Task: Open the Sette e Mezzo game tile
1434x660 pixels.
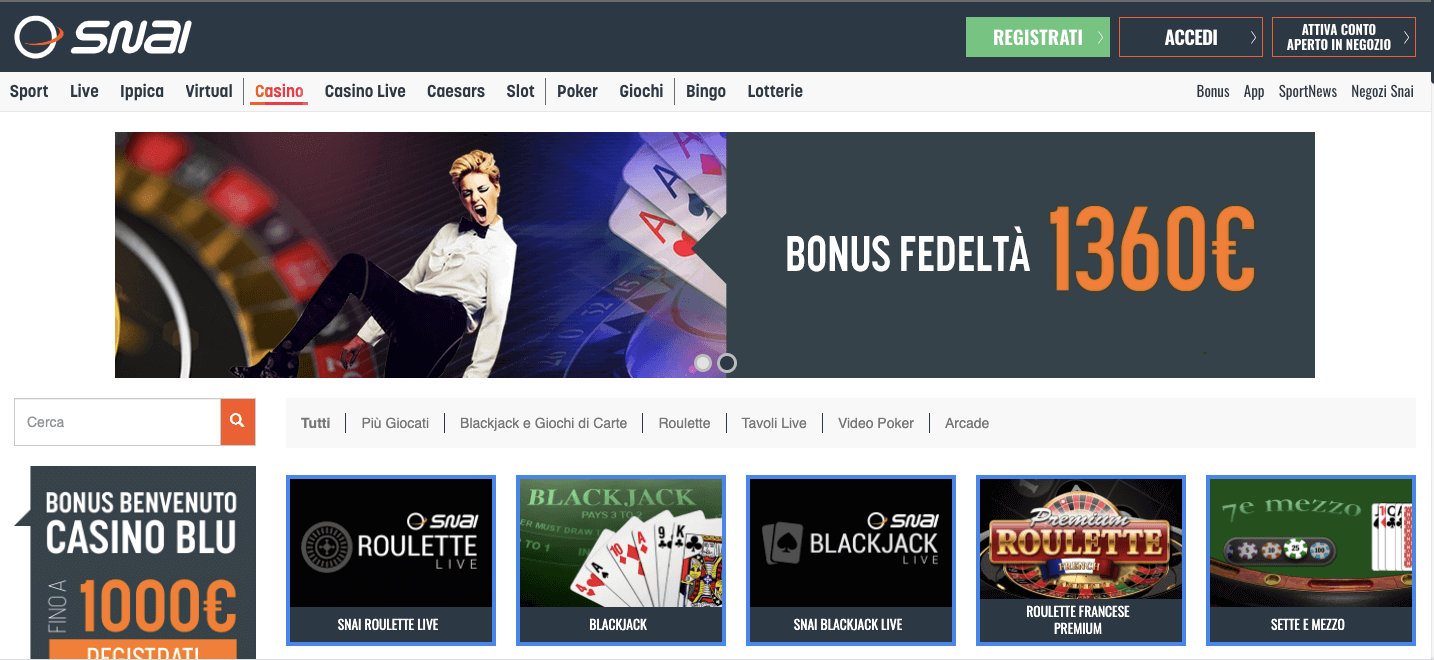Action: pyautogui.click(x=1311, y=560)
